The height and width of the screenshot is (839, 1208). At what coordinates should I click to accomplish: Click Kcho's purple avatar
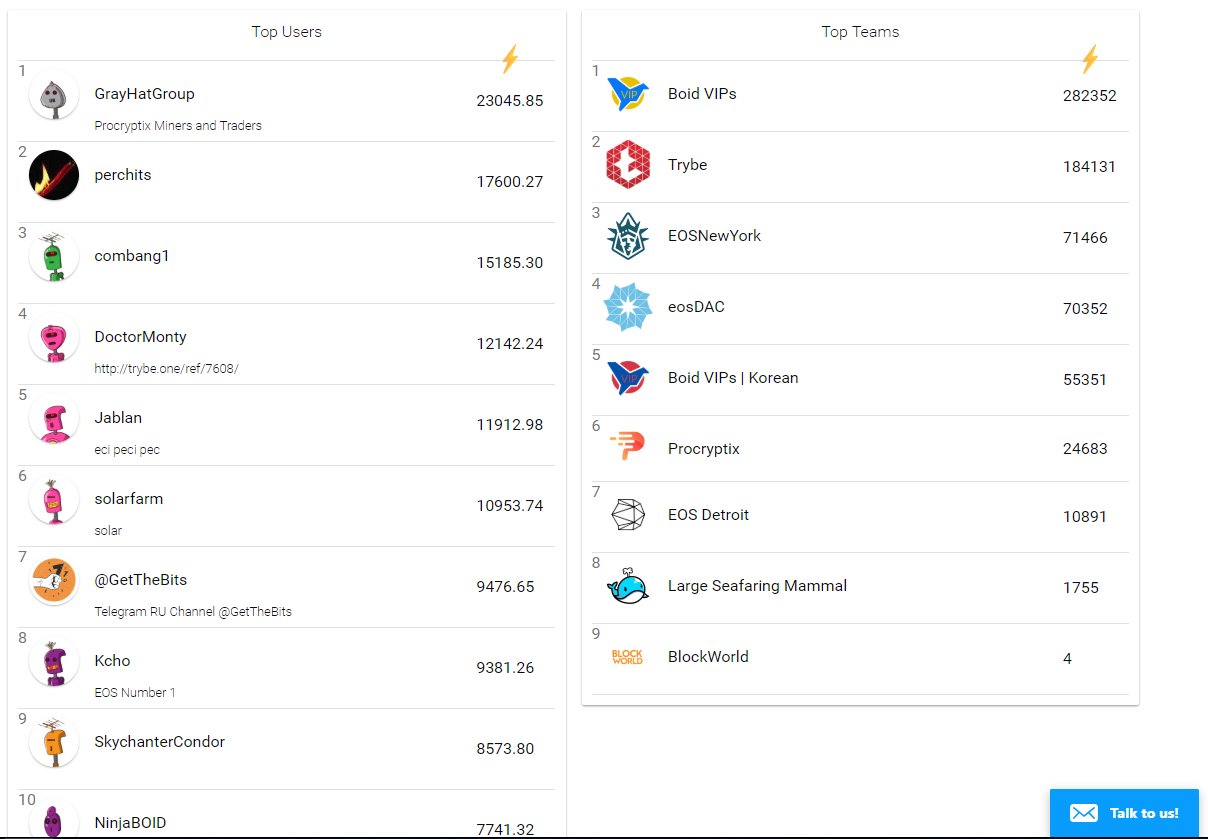[54, 662]
